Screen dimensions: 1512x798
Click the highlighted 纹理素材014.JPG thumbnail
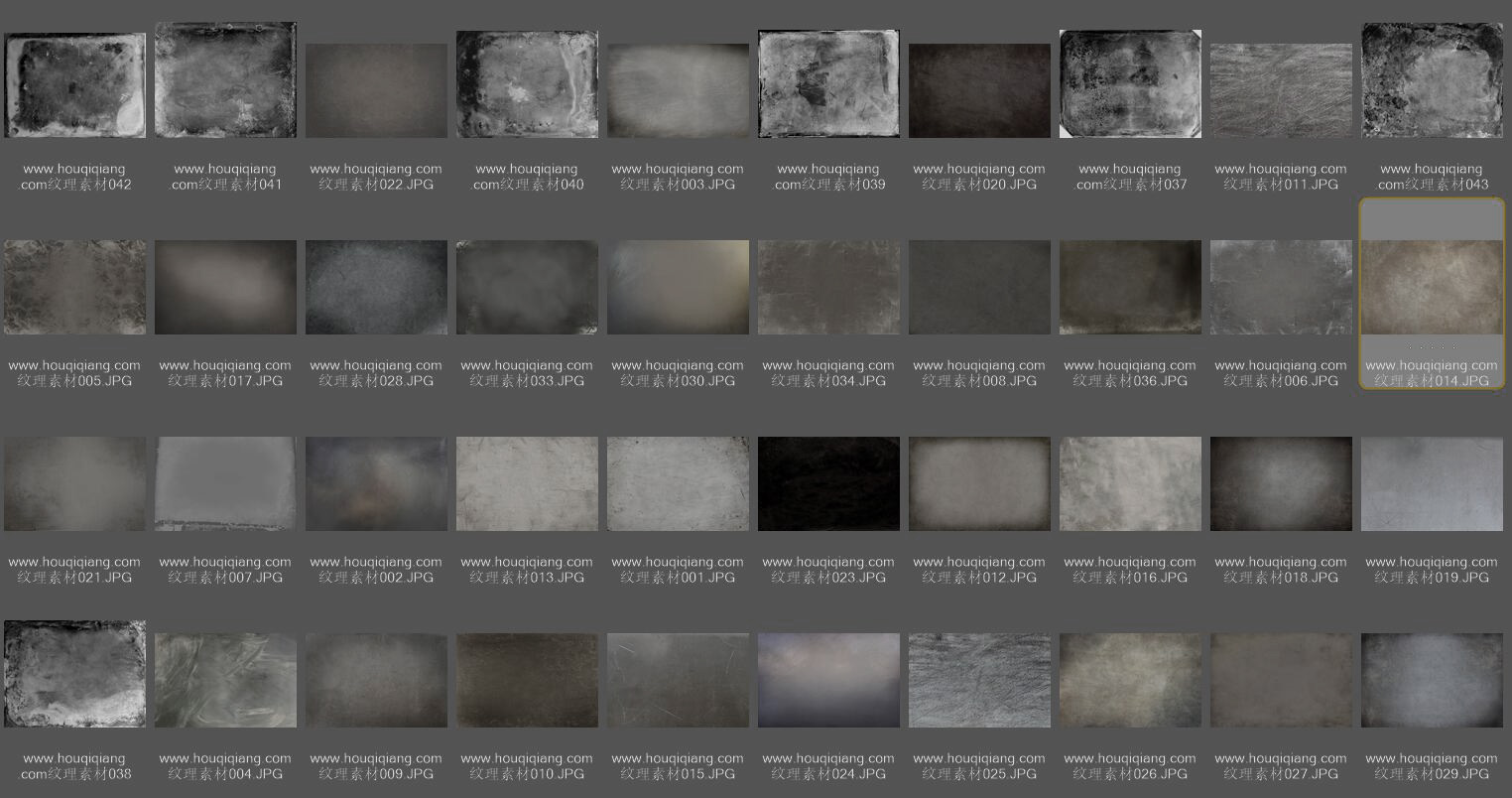[1432, 287]
